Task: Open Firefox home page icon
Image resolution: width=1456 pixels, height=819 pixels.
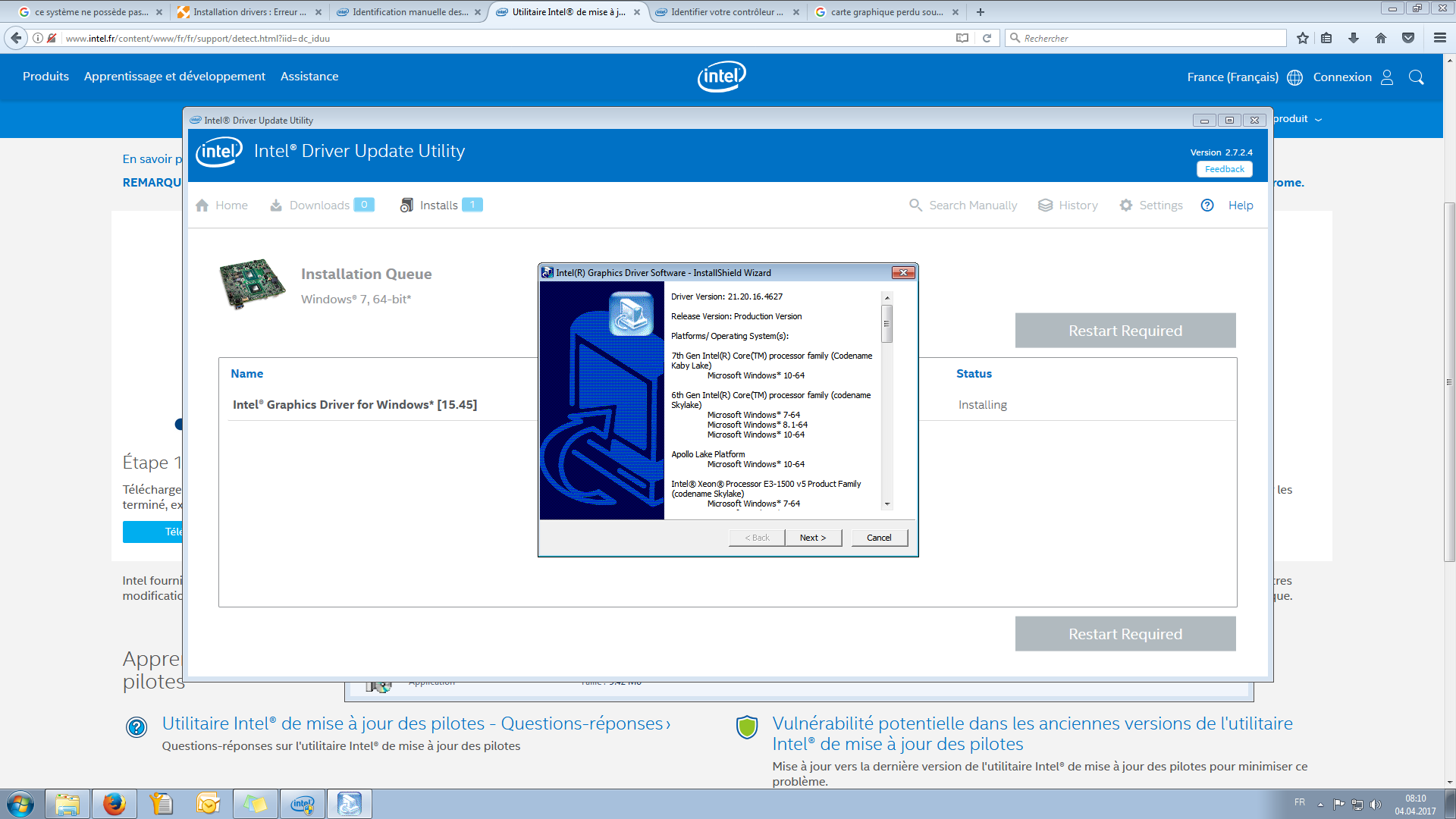Action: (x=1381, y=38)
